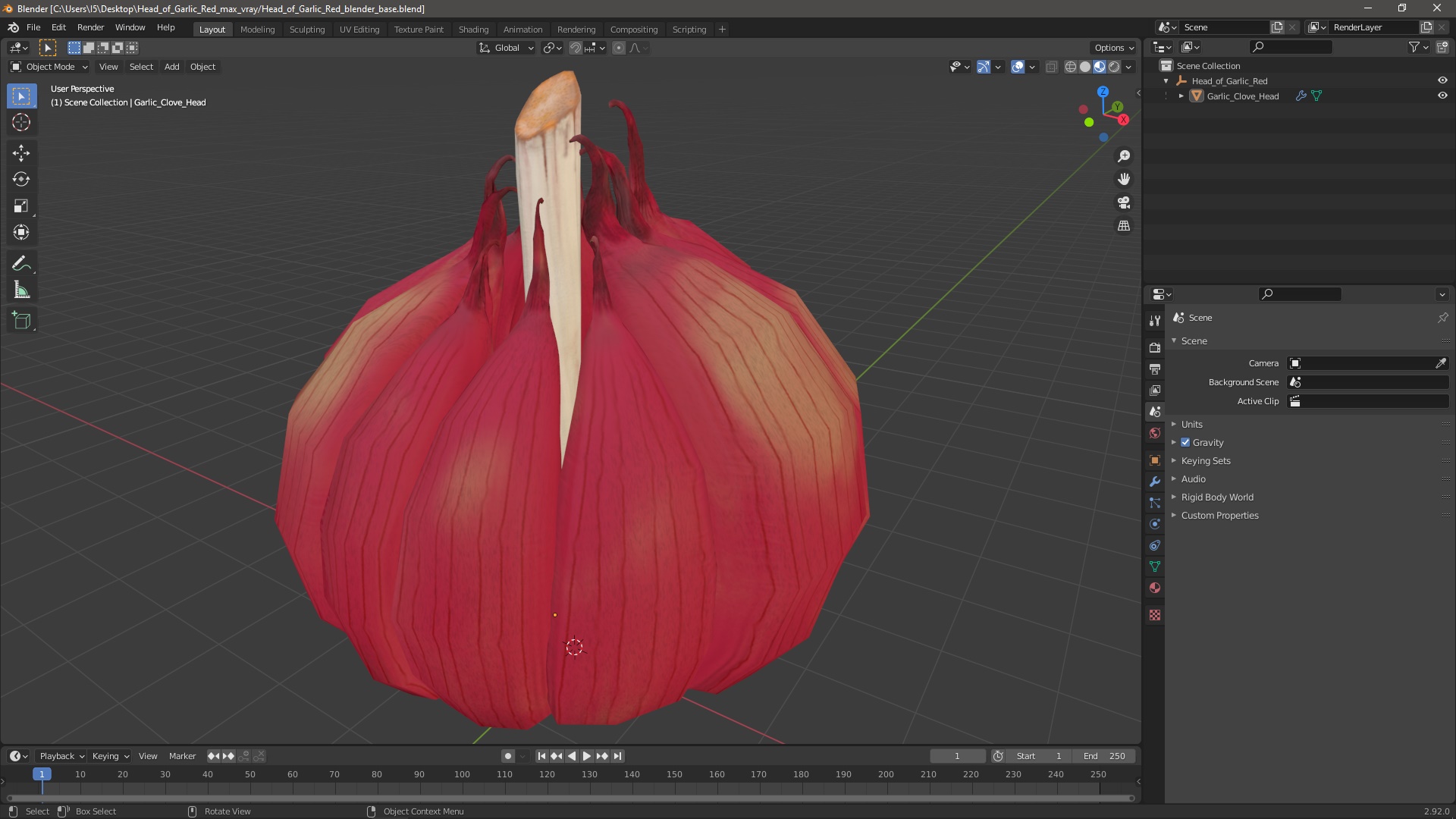Play the animation forward
The image size is (1456, 819).
point(587,756)
